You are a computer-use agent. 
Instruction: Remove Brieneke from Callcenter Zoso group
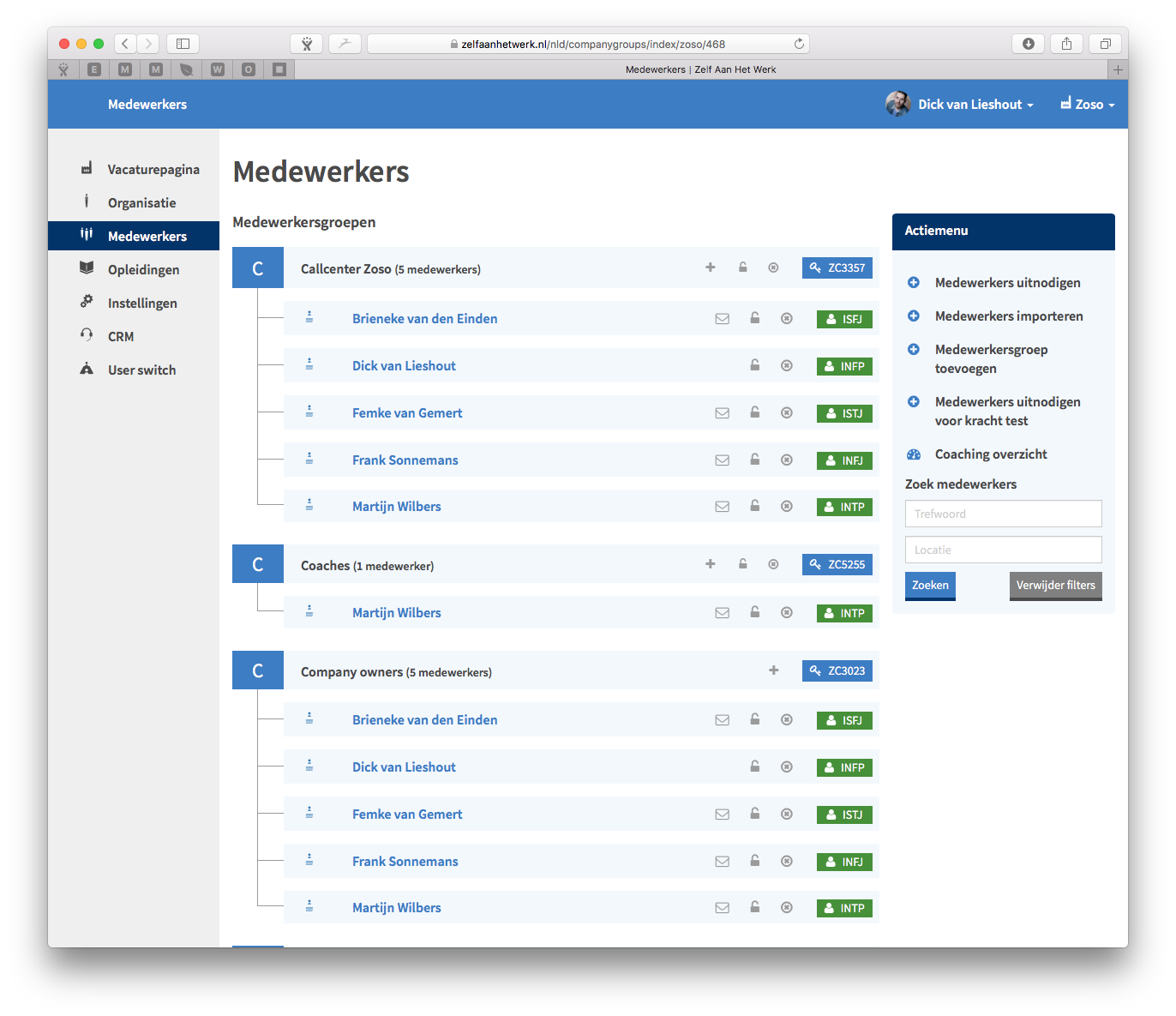pos(787,319)
